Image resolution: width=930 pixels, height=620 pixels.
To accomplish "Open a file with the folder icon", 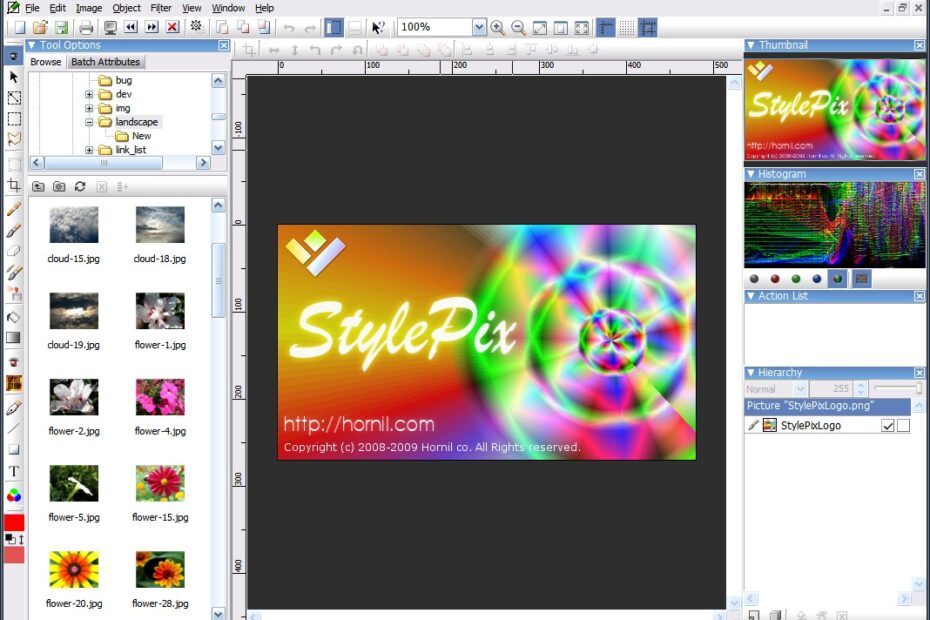I will coord(40,27).
